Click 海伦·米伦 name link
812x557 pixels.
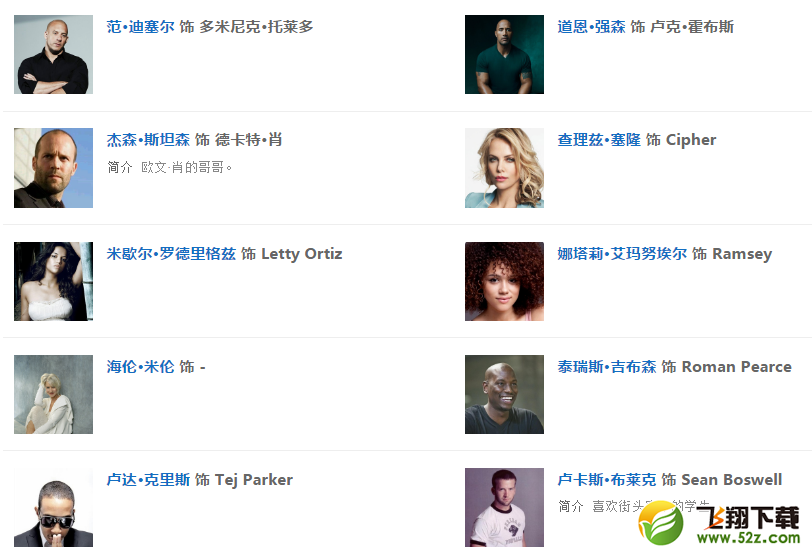point(140,367)
